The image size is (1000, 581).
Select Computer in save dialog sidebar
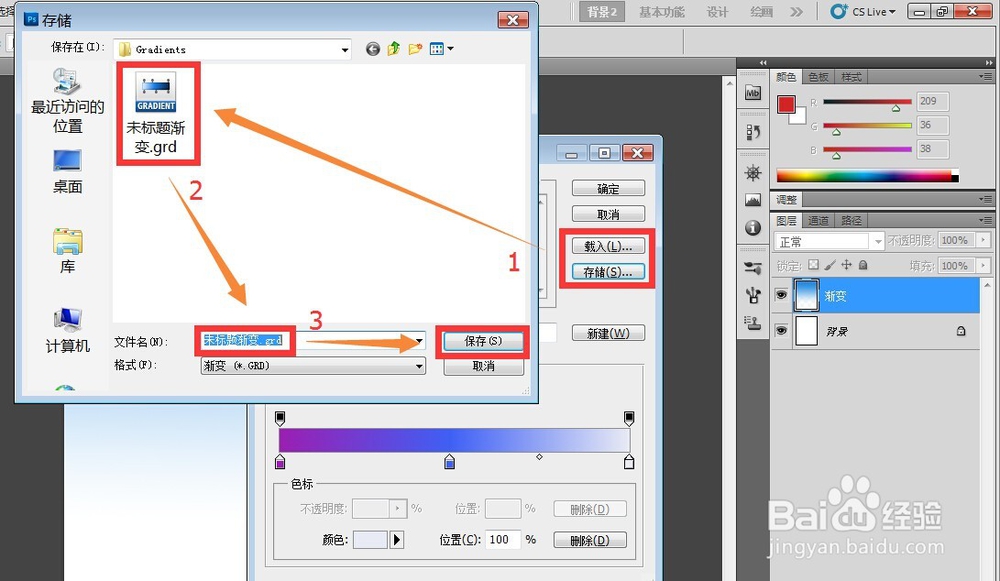click(68, 330)
